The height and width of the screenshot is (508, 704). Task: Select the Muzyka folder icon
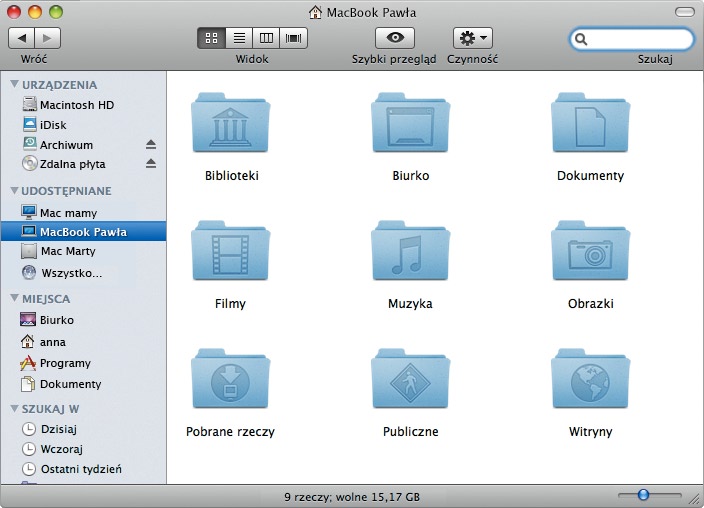410,250
